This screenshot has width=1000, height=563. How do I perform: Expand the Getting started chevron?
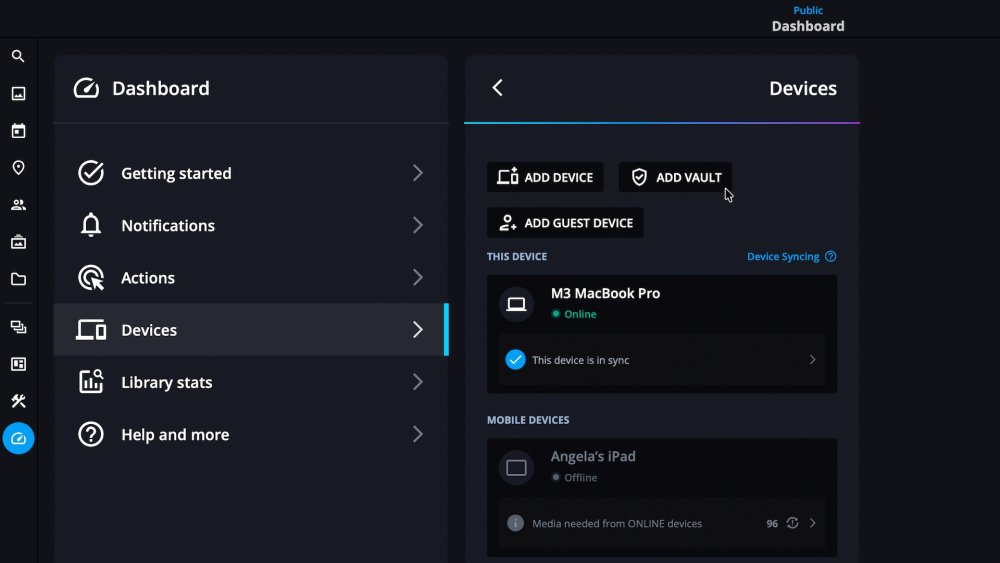[x=418, y=173]
